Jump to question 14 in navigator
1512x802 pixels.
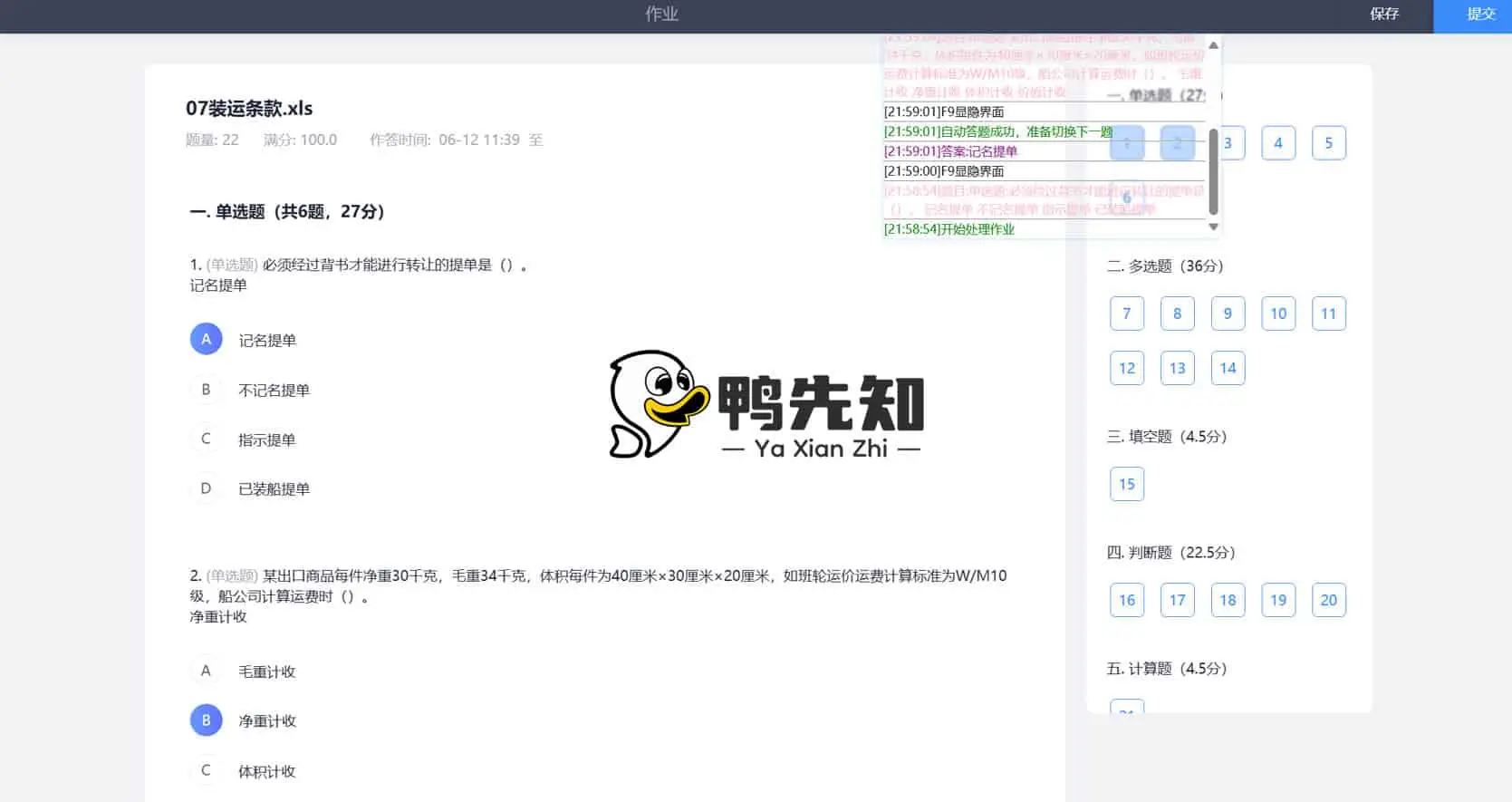[1228, 368]
